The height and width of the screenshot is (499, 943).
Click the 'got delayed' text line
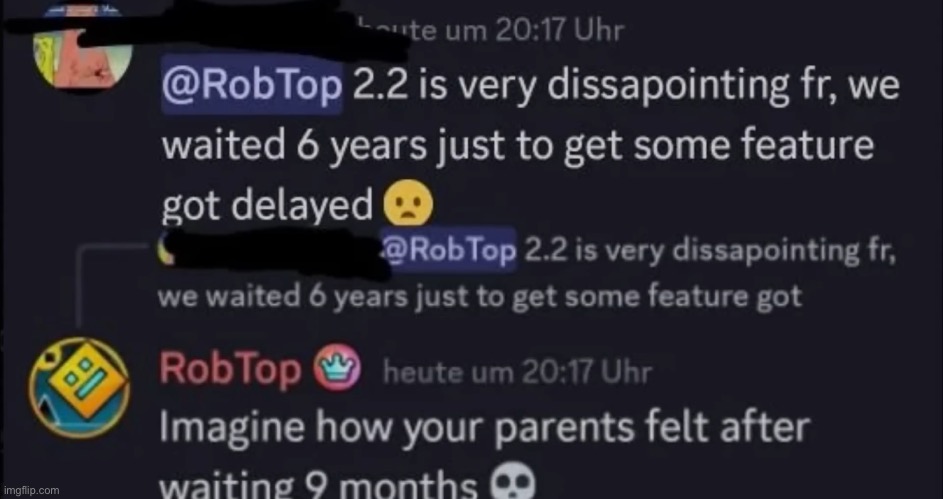(x=267, y=206)
